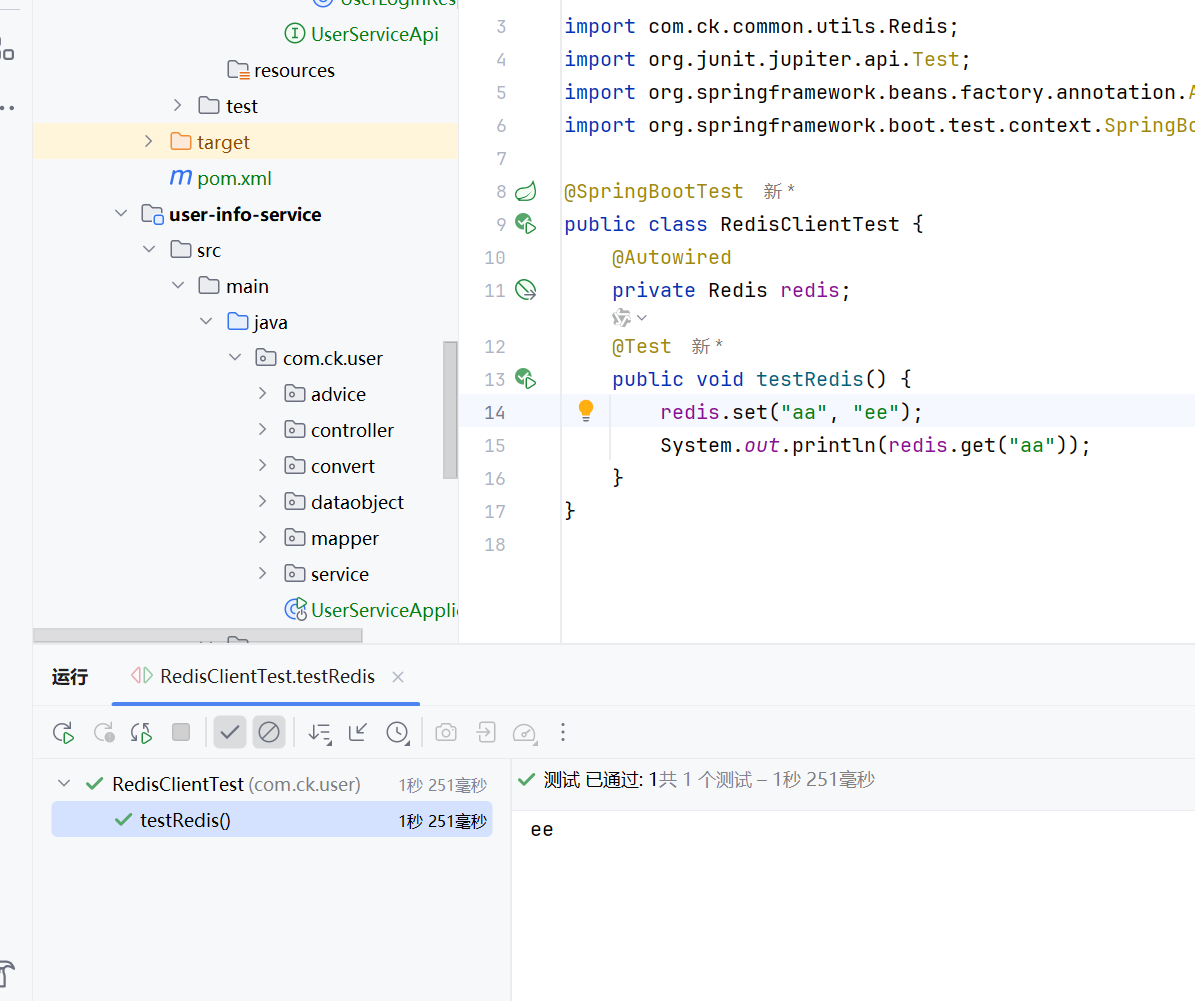Toggle auto-test rerun icon
The image size is (1195, 1001).
pos(142,733)
